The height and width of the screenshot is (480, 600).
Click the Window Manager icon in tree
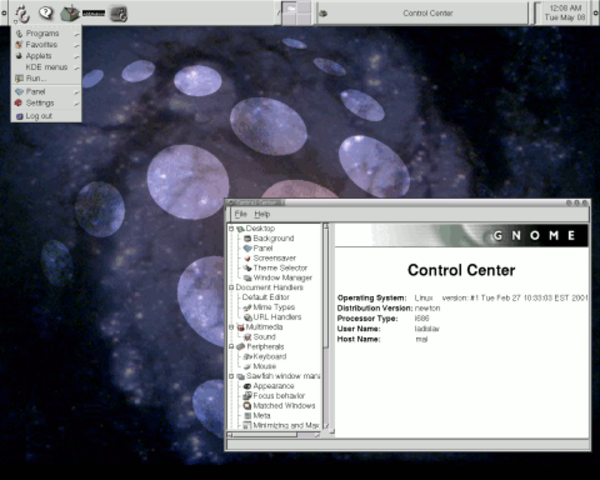click(248, 278)
